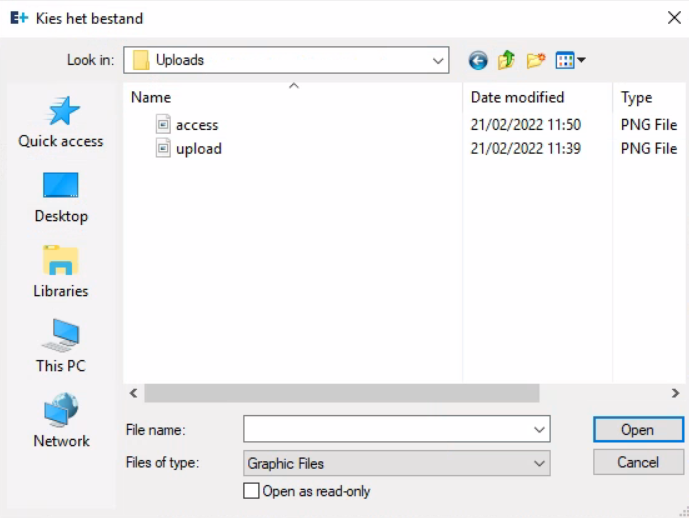The image size is (689, 518).
Task: Open Quick access in sidebar
Action: click(61, 122)
